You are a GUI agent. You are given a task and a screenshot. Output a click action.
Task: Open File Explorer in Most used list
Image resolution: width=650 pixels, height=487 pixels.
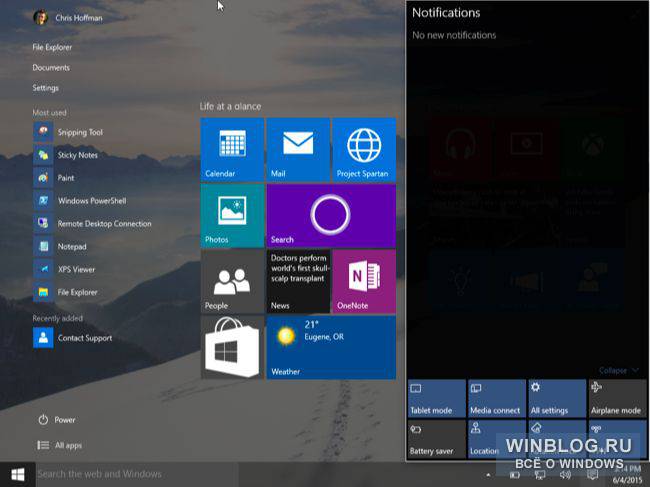point(65,292)
